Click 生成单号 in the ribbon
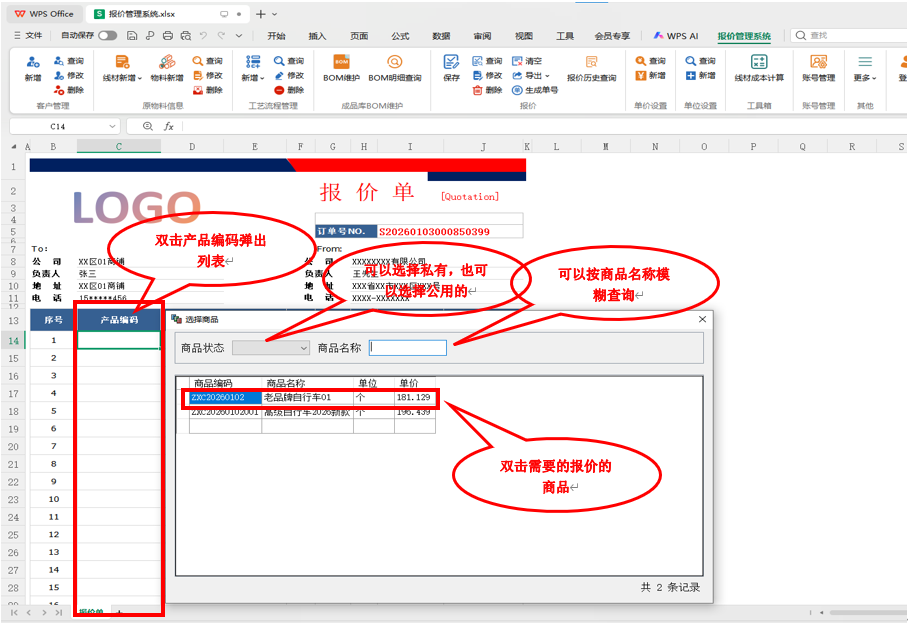908x623 pixels. [x=535, y=90]
